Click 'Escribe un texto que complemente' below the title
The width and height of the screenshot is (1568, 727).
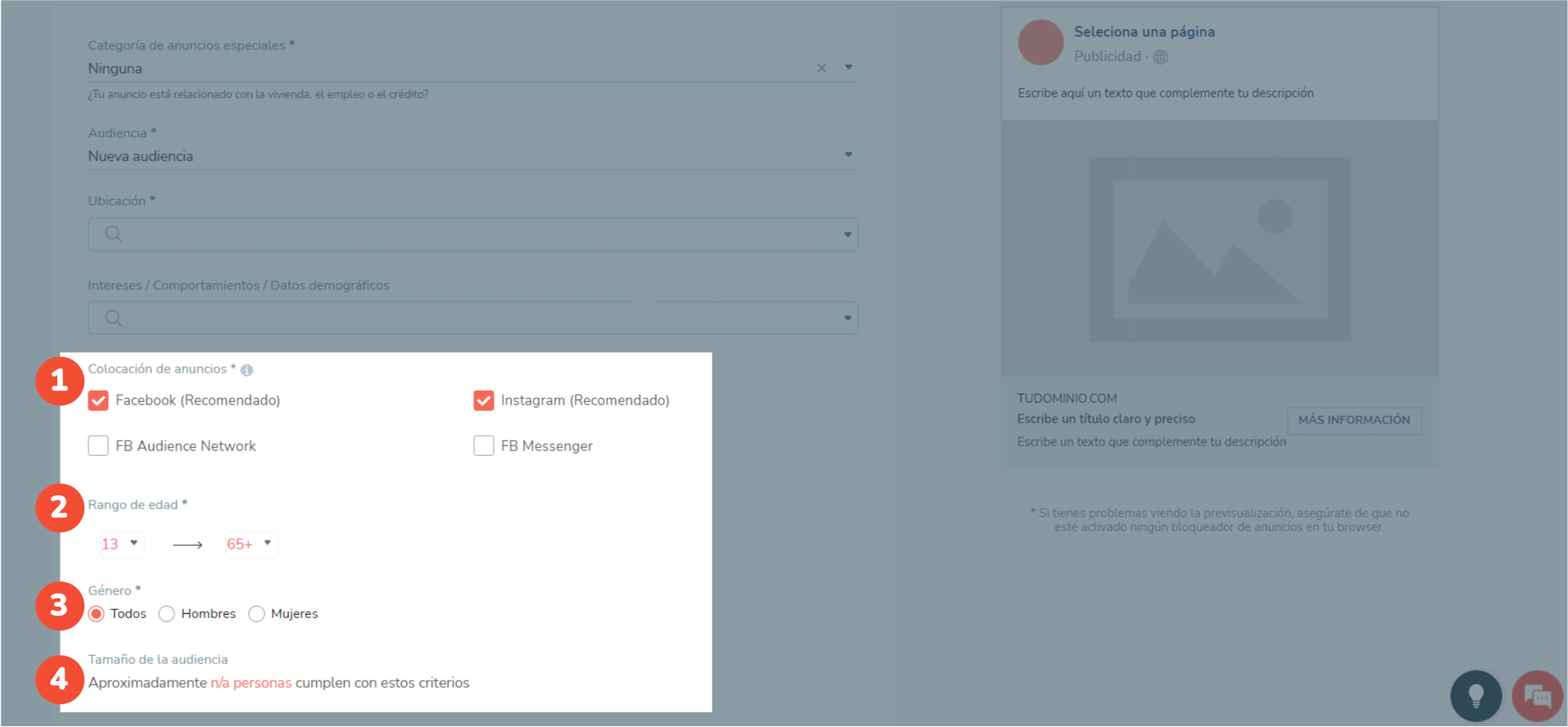1151,442
